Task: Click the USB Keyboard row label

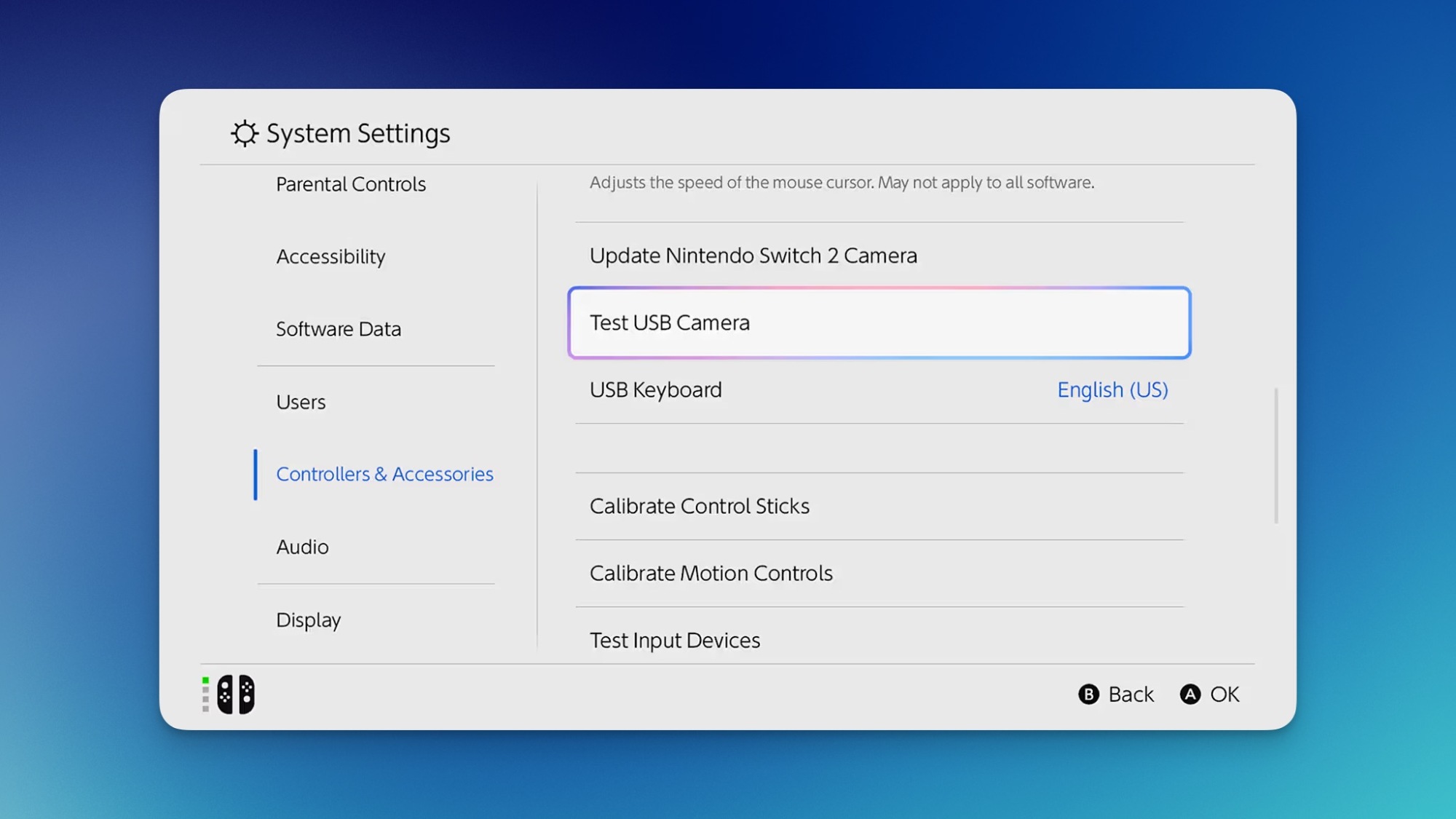Action: pos(655,389)
